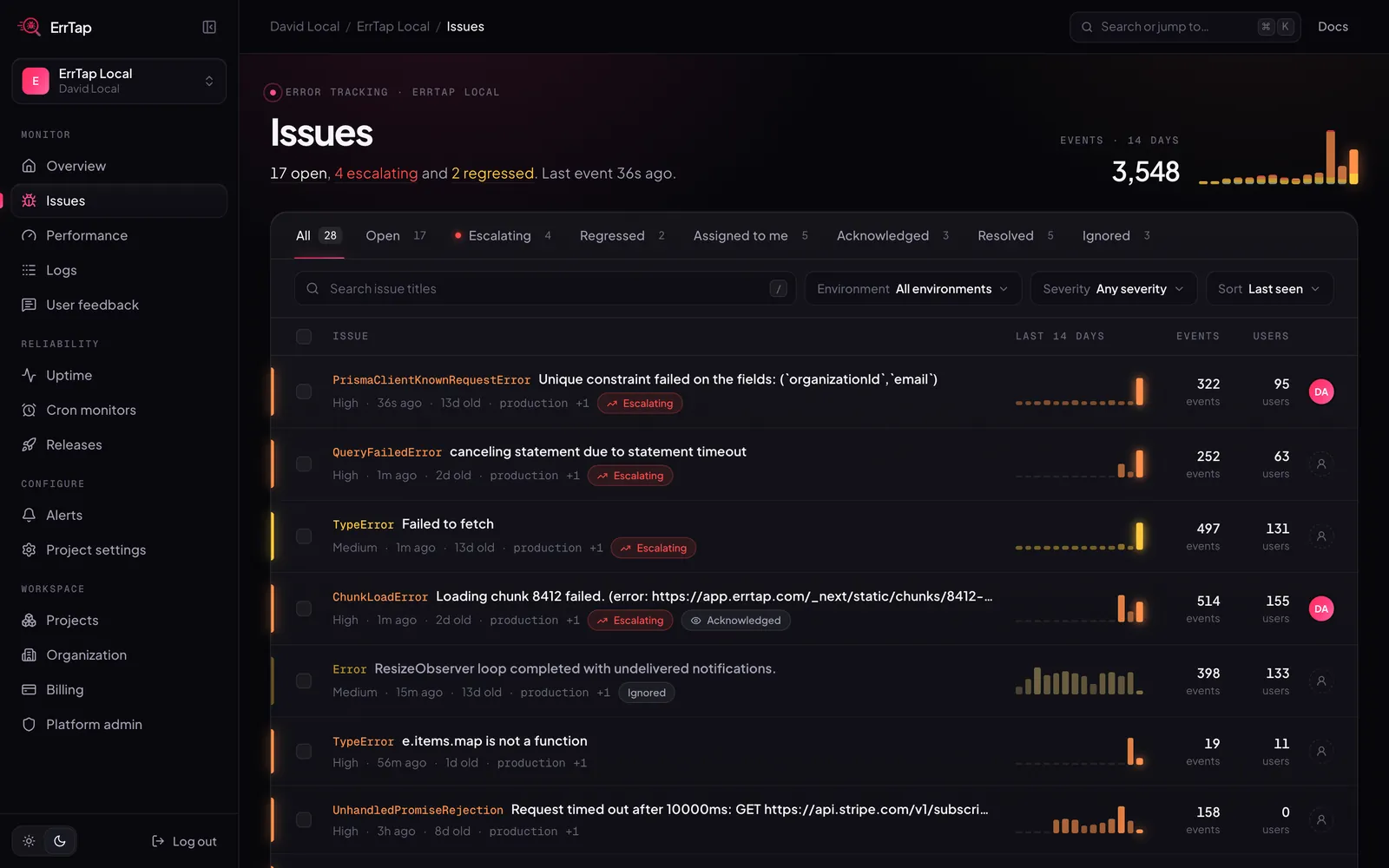This screenshot has width=1389, height=868.
Task: Switch to light theme sun icon
Action: click(29, 841)
